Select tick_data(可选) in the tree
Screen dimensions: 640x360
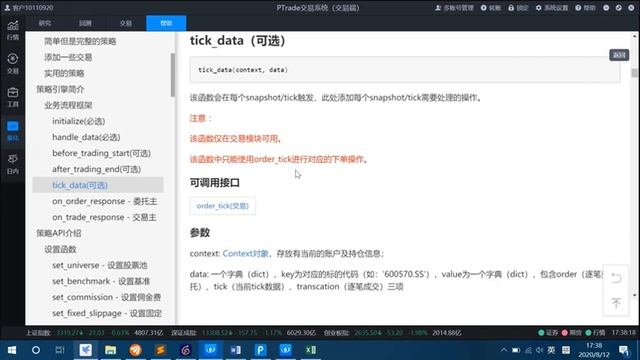98,185
